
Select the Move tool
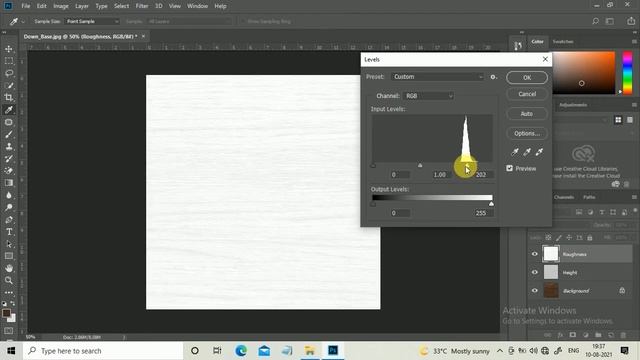(9, 49)
